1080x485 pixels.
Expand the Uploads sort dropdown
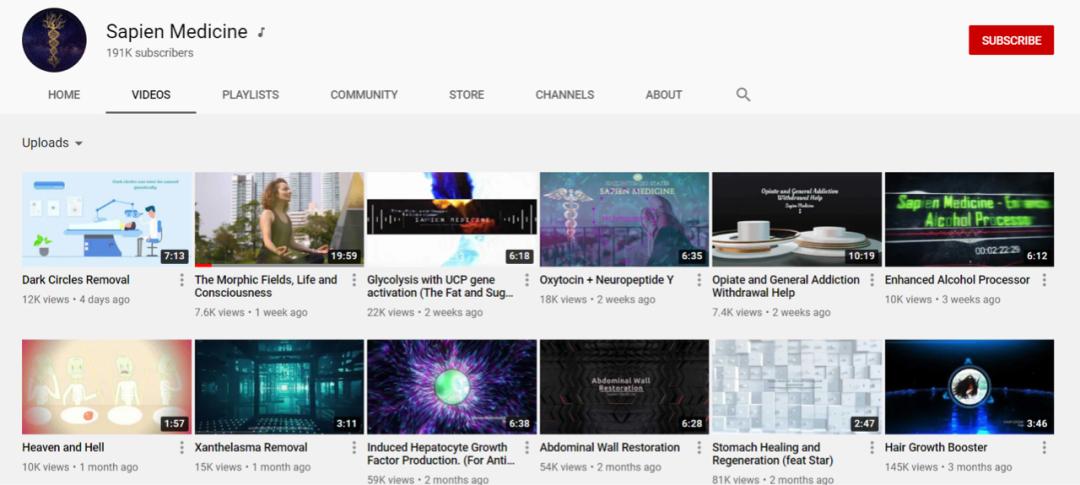(52, 143)
